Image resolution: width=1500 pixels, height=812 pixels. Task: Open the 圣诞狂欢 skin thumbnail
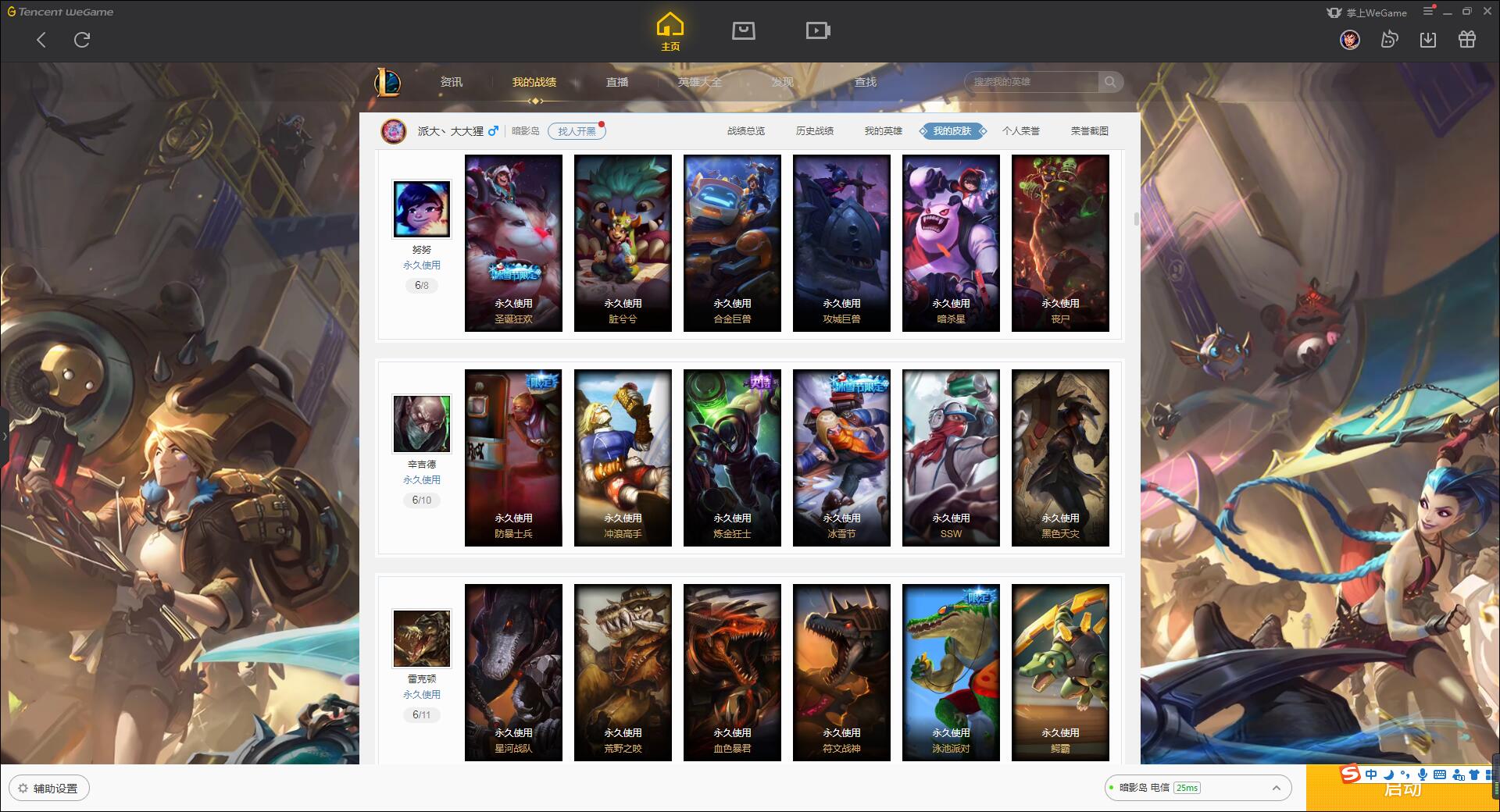[513, 243]
